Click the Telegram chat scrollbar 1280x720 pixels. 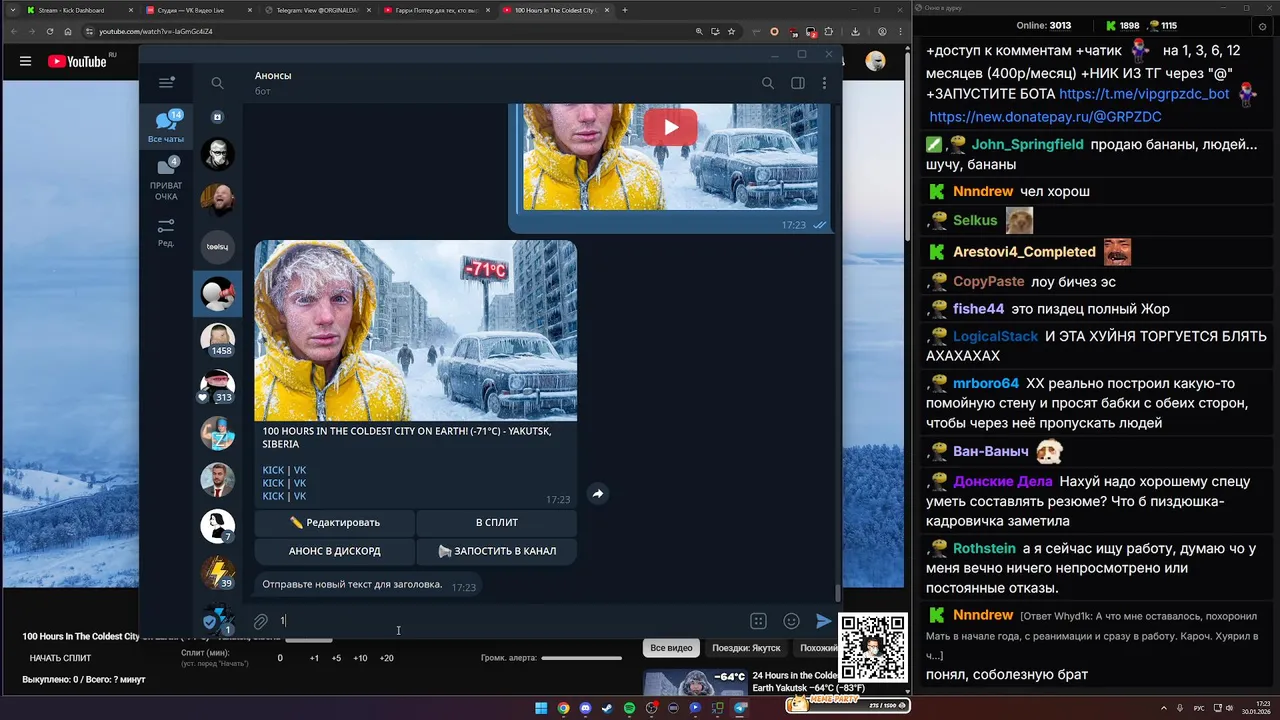838,593
